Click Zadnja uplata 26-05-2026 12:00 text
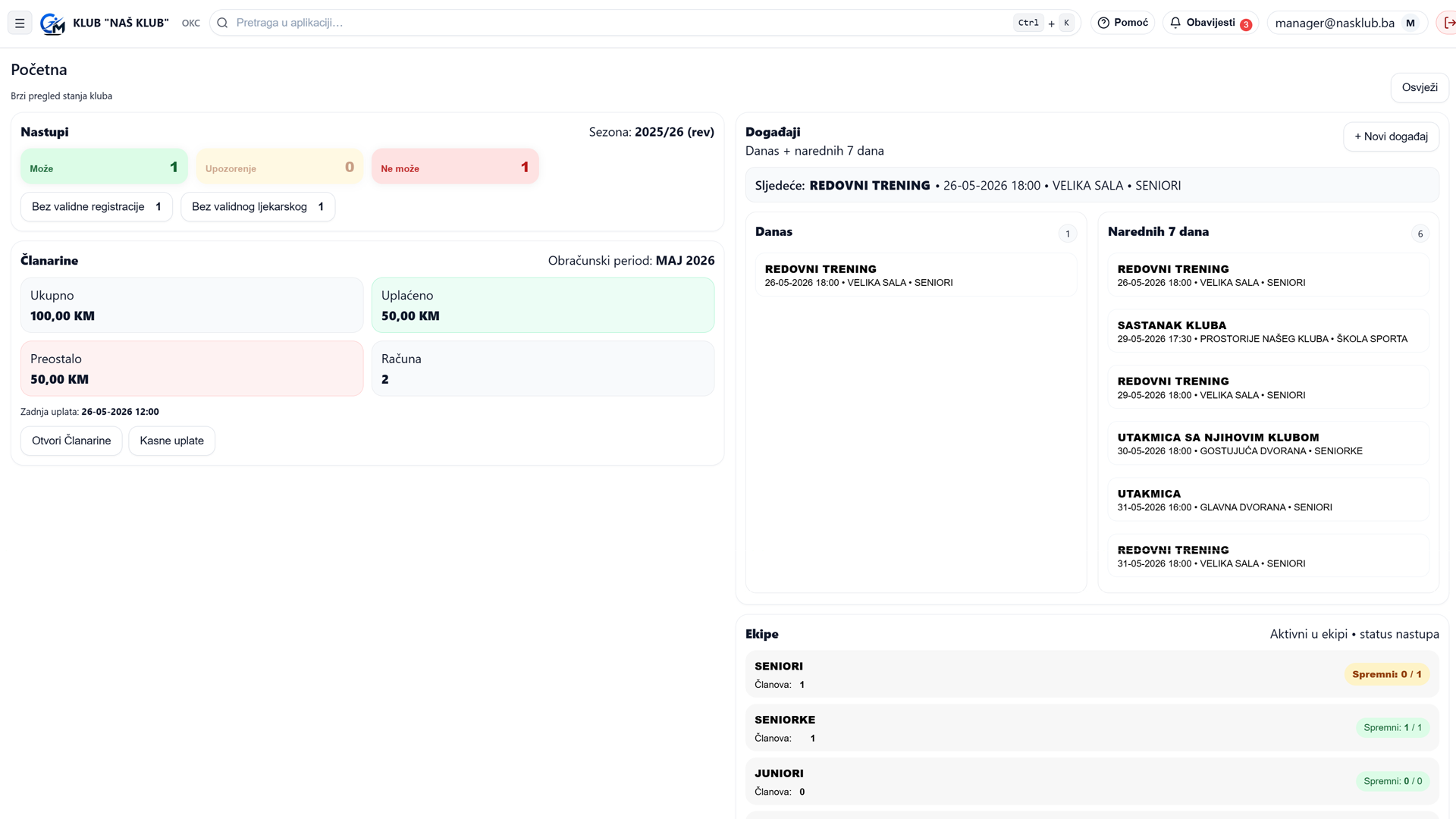This screenshot has width=1456, height=819. point(89,412)
